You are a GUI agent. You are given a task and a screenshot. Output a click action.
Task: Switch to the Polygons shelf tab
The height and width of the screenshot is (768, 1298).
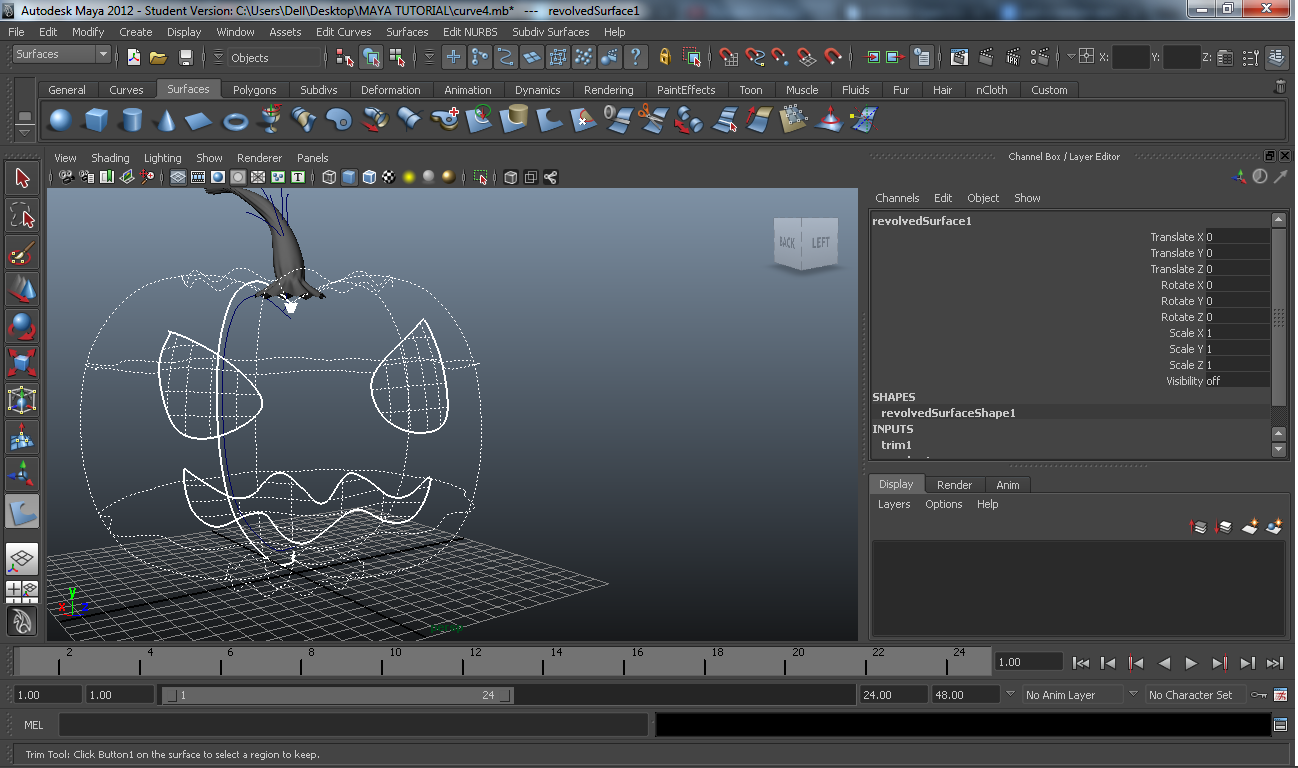255,90
